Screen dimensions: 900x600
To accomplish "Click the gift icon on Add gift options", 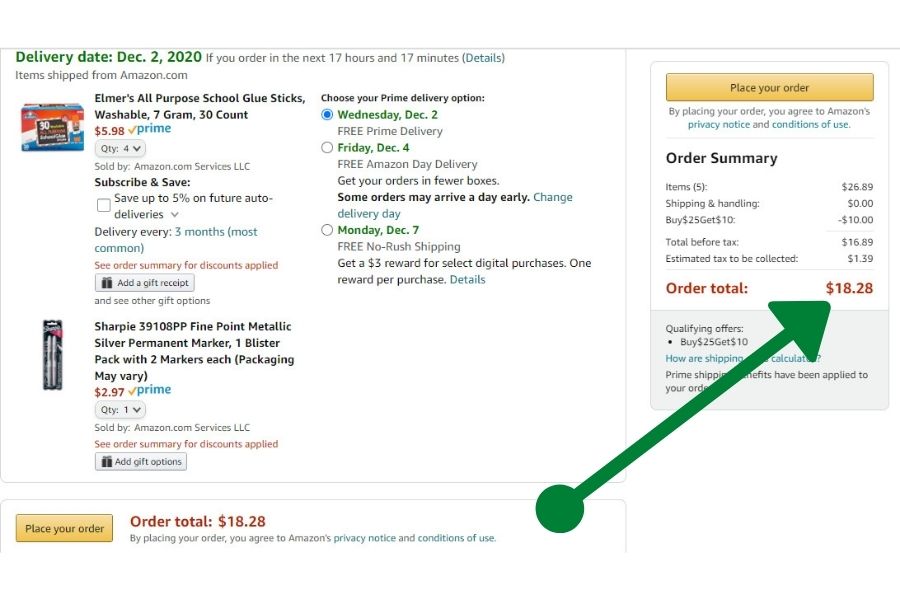I will click(x=107, y=462).
